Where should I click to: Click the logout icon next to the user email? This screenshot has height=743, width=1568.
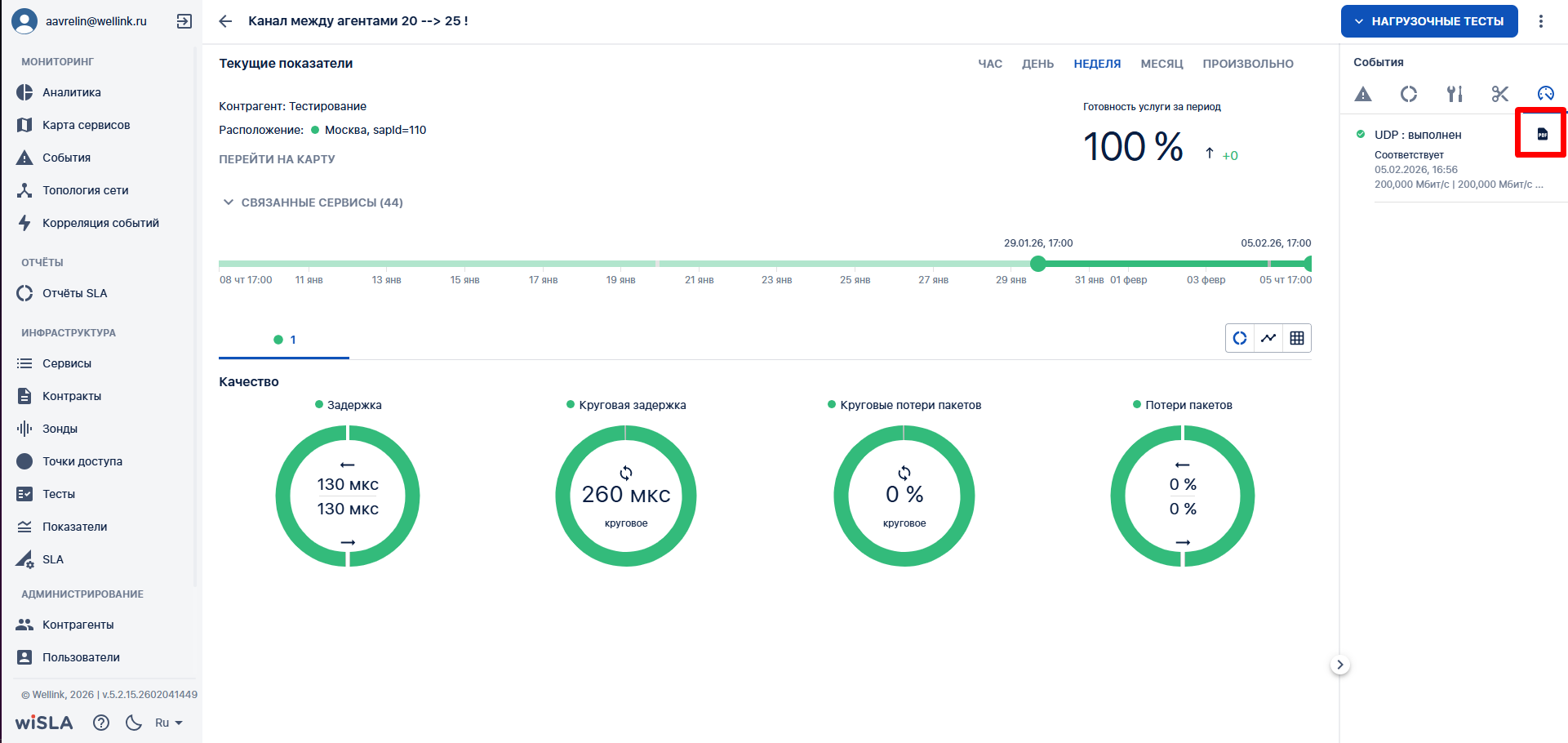click(184, 21)
